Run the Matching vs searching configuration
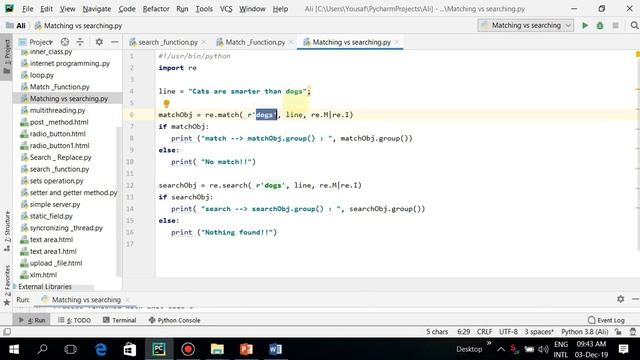 point(585,25)
